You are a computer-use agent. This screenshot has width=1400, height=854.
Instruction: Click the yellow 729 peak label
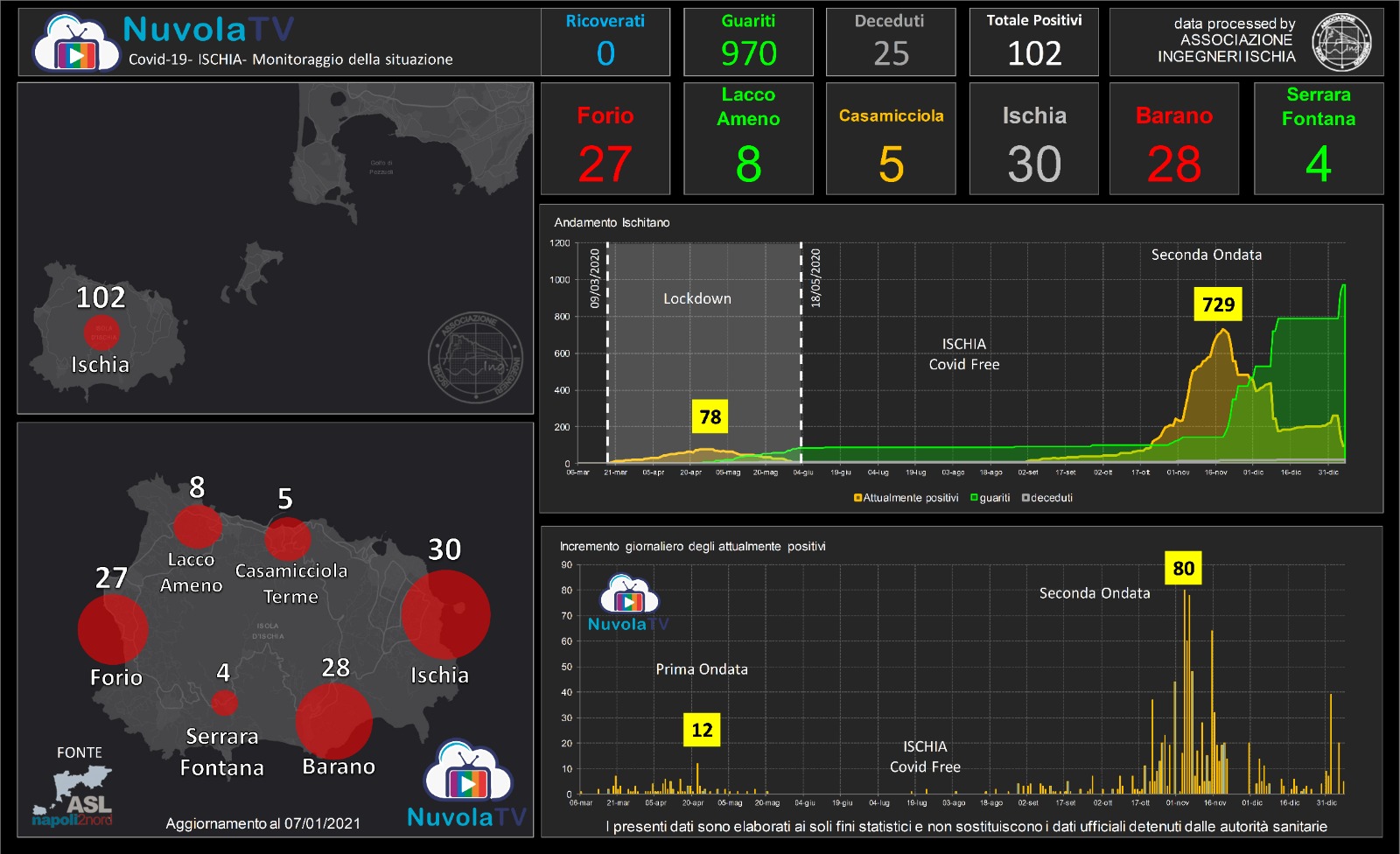coord(1218,304)
